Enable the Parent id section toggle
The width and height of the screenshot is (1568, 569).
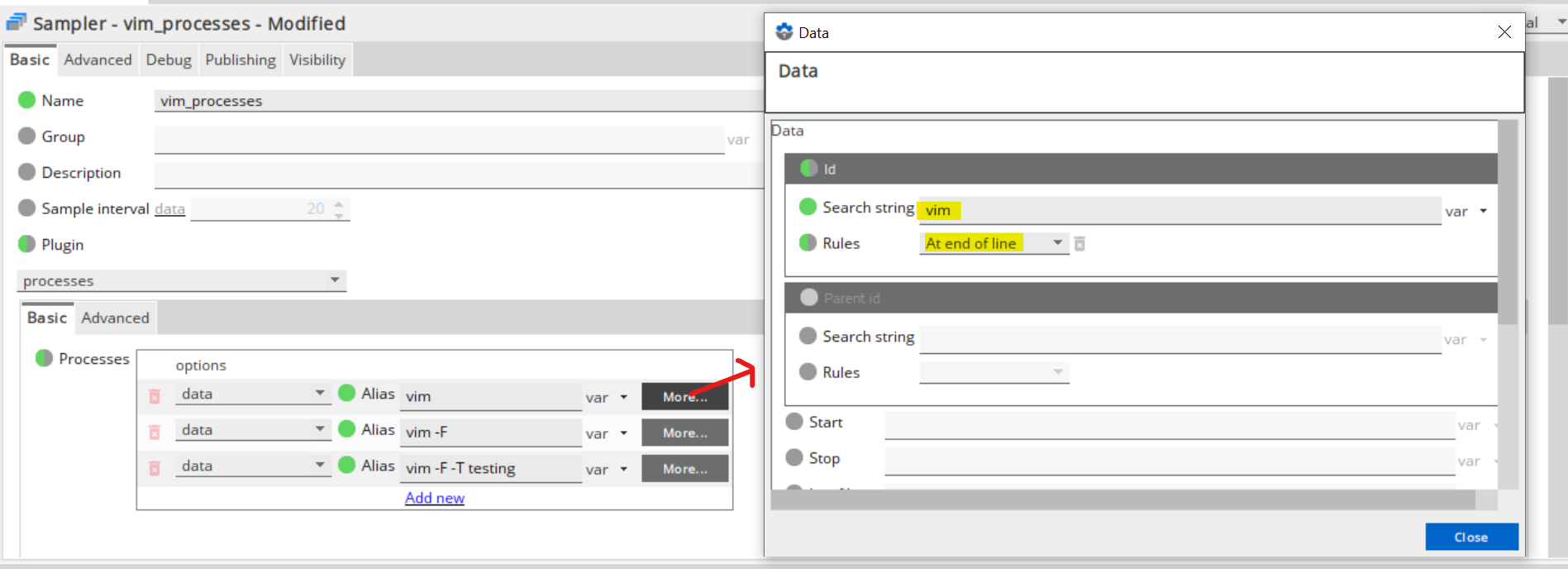pos(809,298)
